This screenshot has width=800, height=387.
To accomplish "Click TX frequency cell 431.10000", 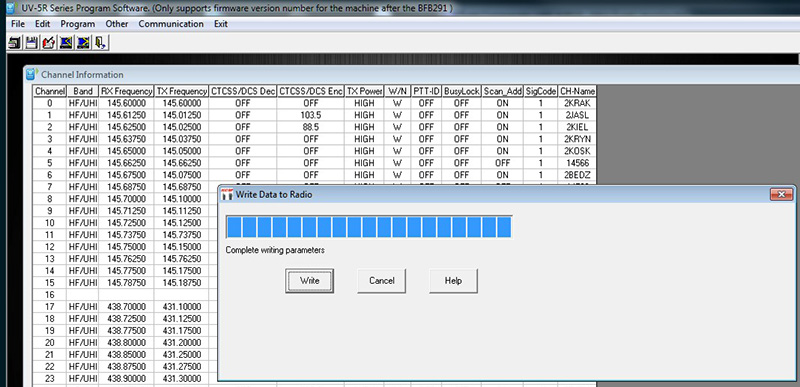I will (x=182, y=307).
